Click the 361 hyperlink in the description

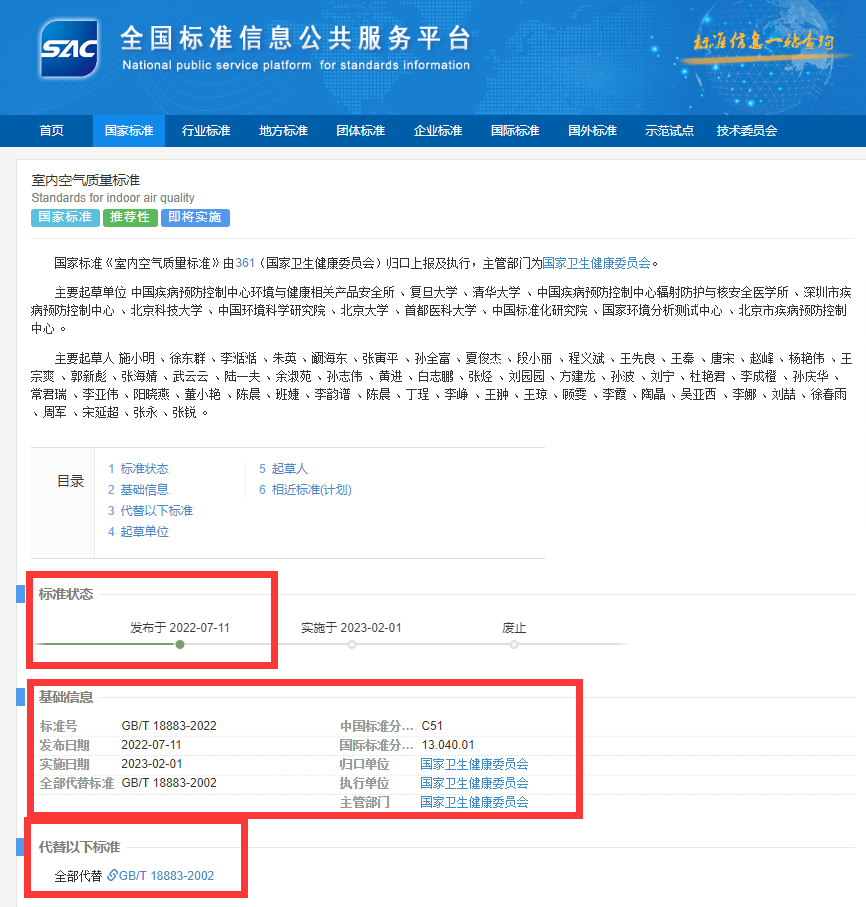click(245, 262)
